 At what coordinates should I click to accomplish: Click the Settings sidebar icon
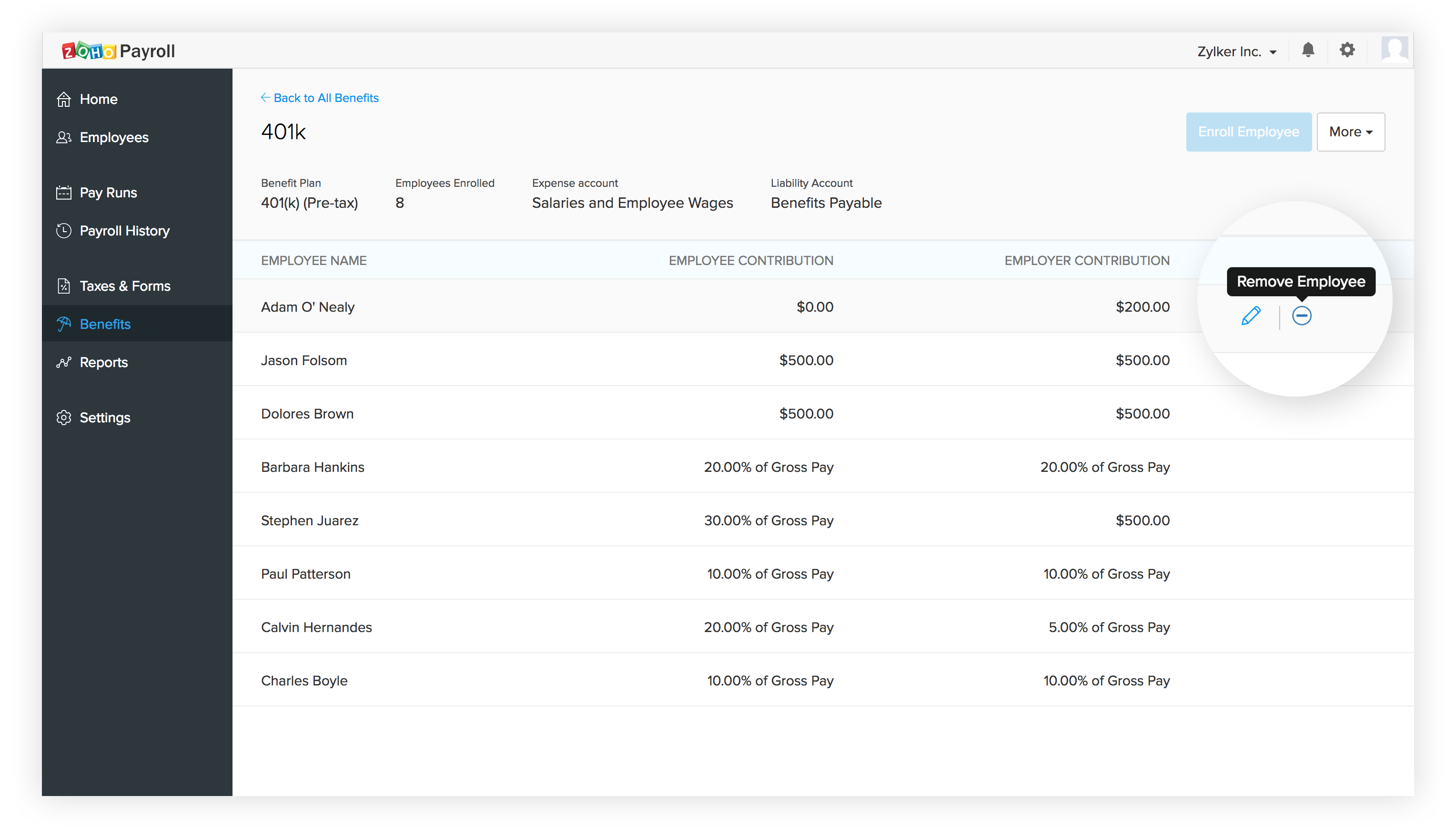coord(65,417)
